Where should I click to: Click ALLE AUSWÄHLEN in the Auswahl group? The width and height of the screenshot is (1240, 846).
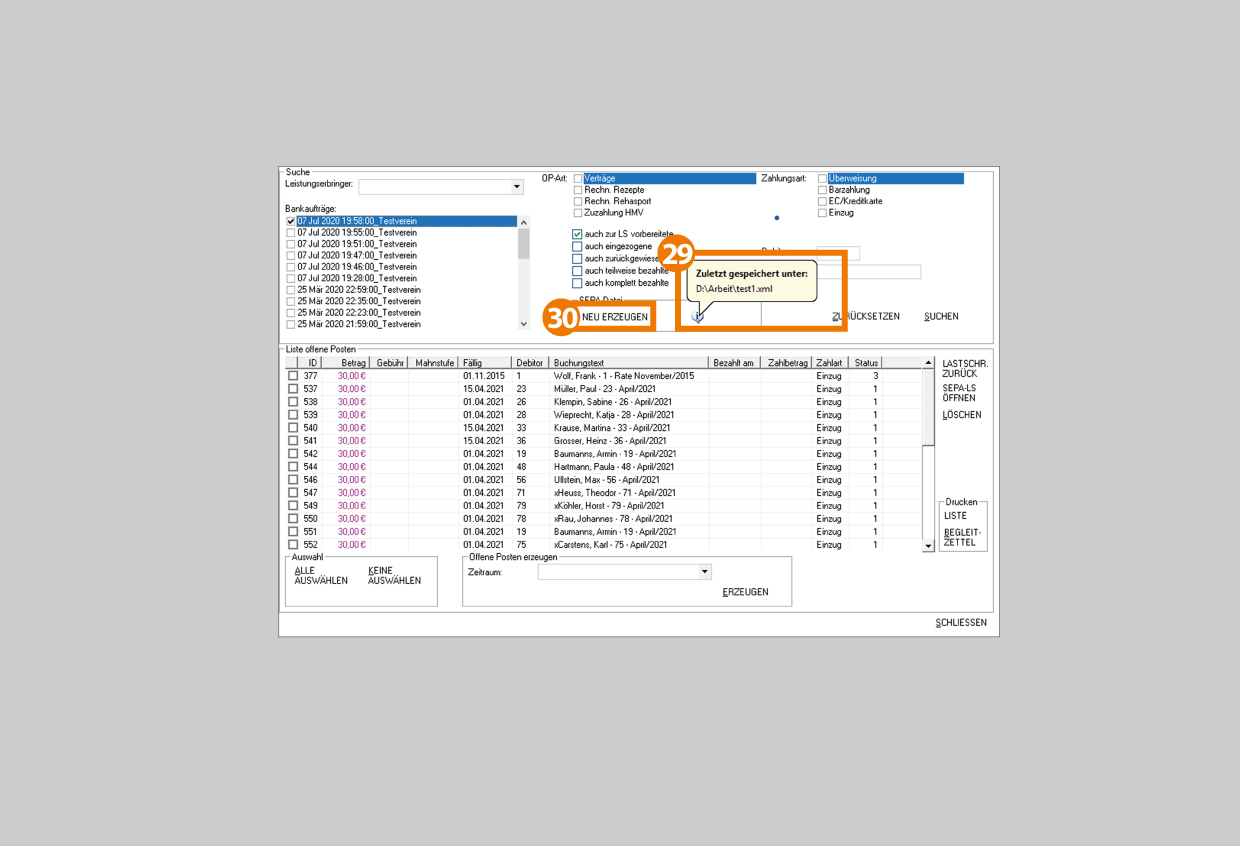click(x=320, y=575)
